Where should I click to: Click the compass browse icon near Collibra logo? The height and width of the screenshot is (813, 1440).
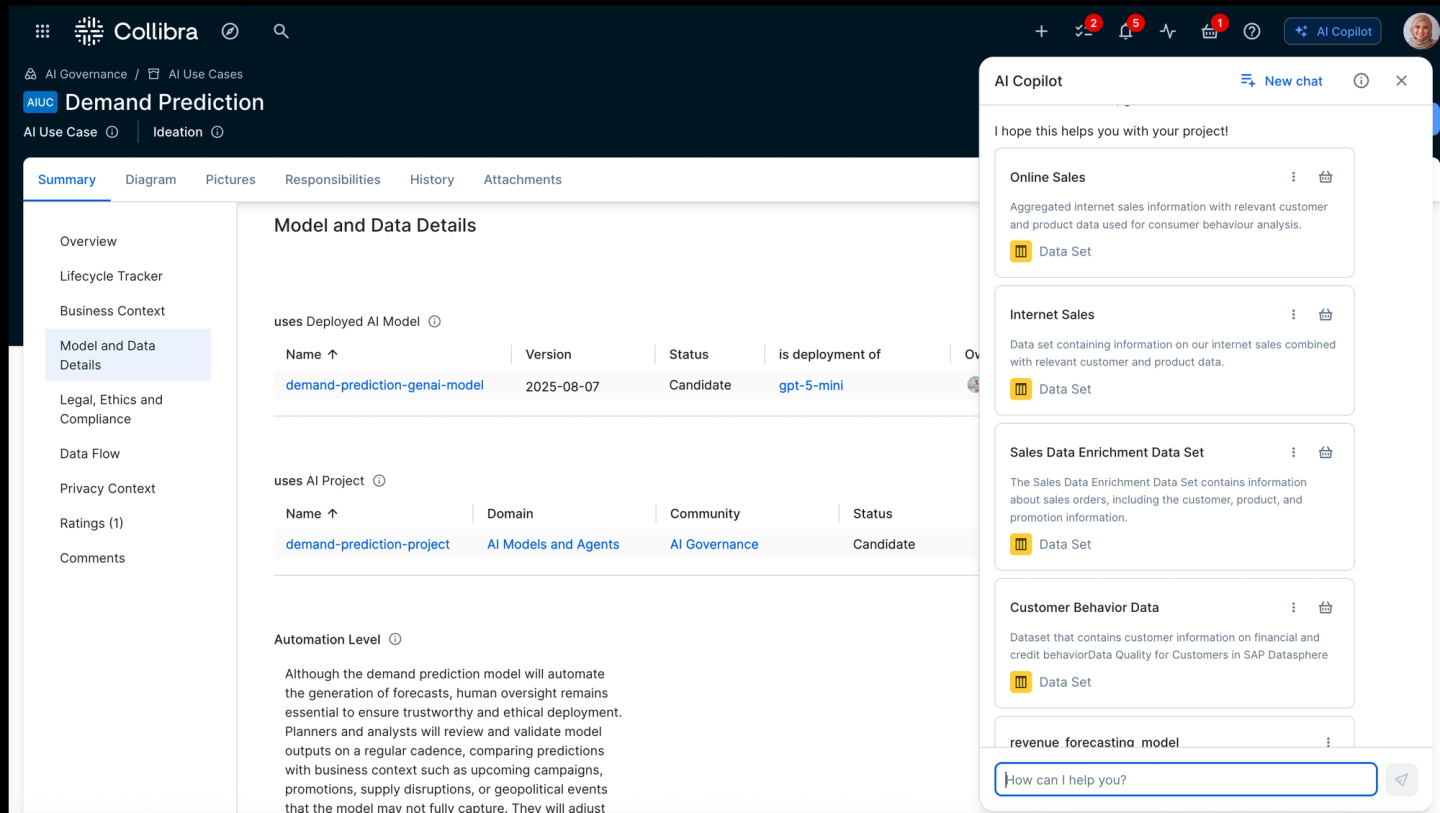[x=230, y=31]
